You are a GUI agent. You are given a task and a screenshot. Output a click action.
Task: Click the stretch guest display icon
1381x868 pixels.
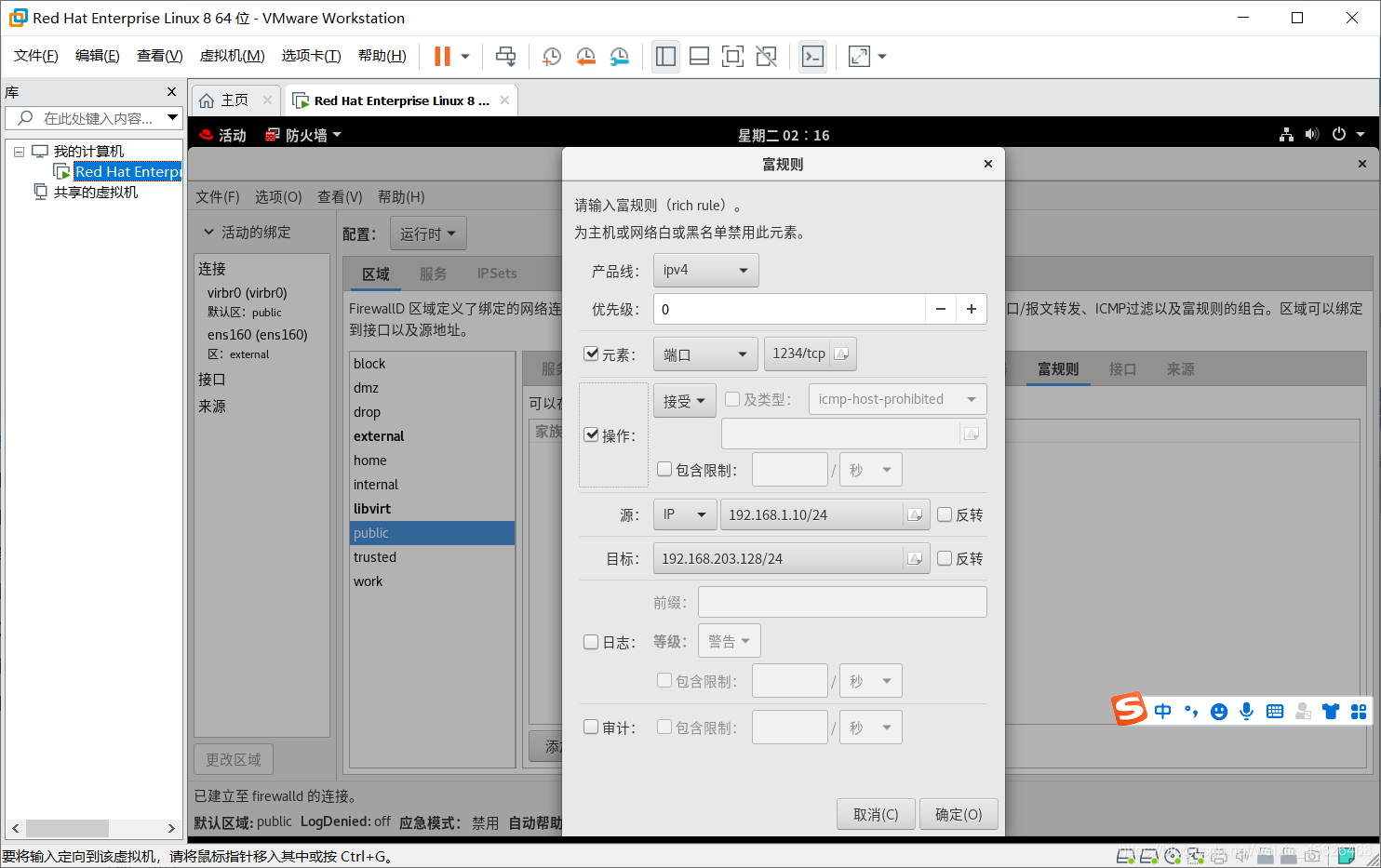pos(859,57)
